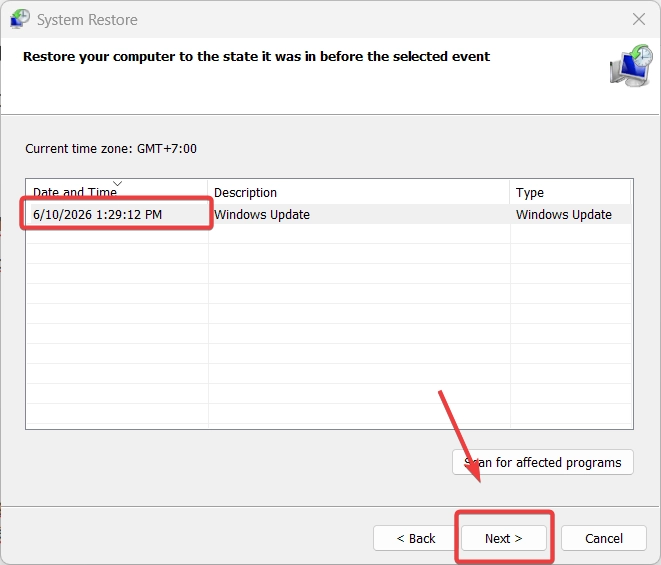Screen dimensions: 661x565
Task: Sort by the Type column header
Action: point(570,192)
